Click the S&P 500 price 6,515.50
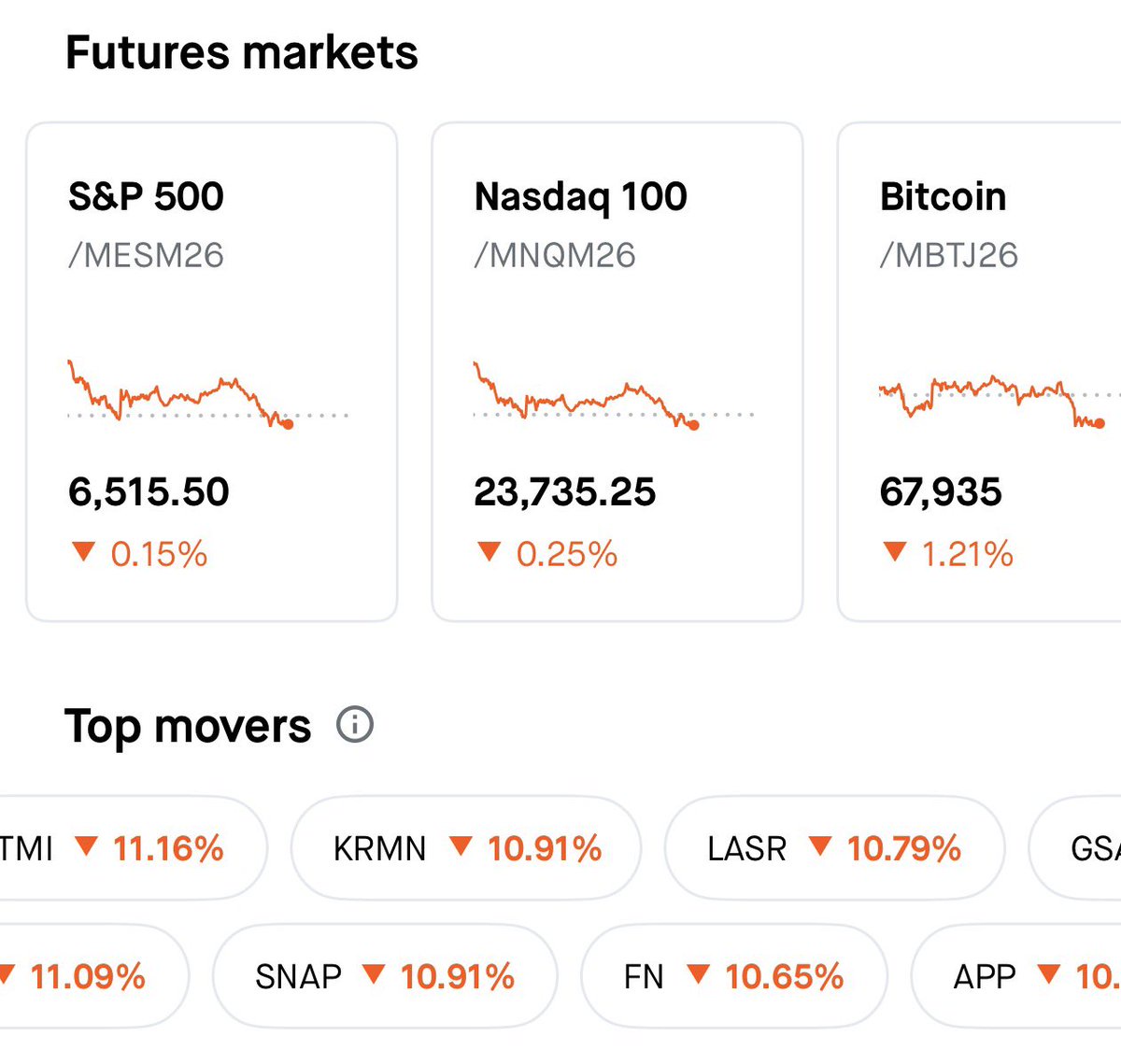 pos(149,492)
